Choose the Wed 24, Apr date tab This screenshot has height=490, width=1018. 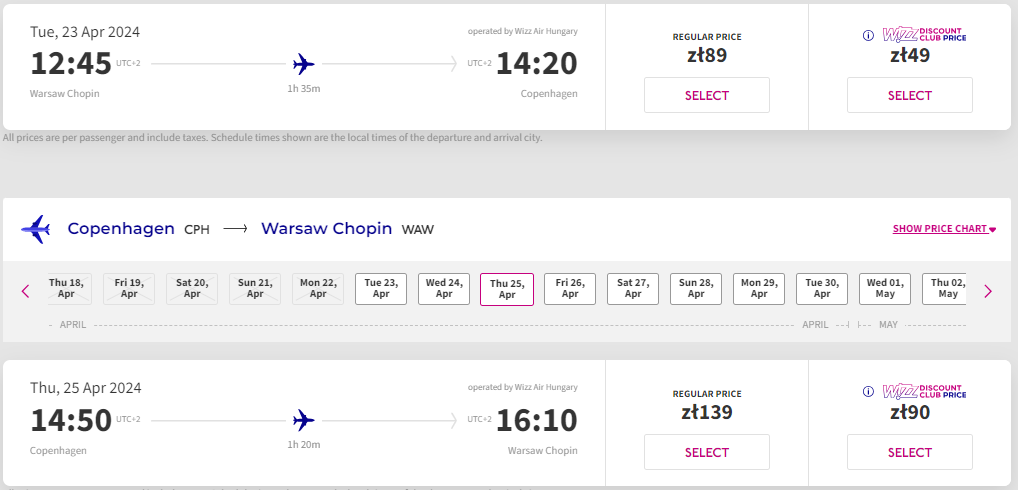click(444, 289)
